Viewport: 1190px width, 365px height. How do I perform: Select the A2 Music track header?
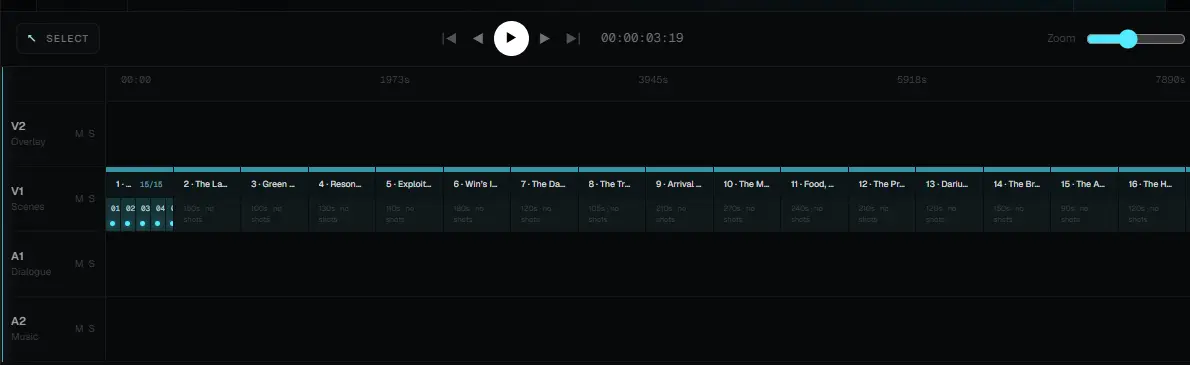pyautogui.click(x=54, y=329)
